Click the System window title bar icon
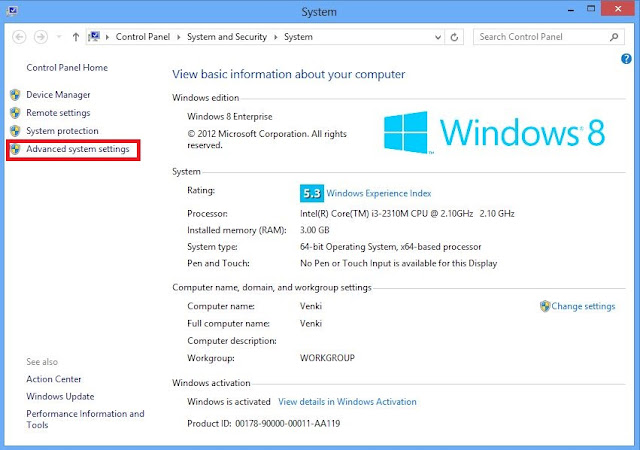The width and height of the screenshot is (640, 450). click(12, 10)
